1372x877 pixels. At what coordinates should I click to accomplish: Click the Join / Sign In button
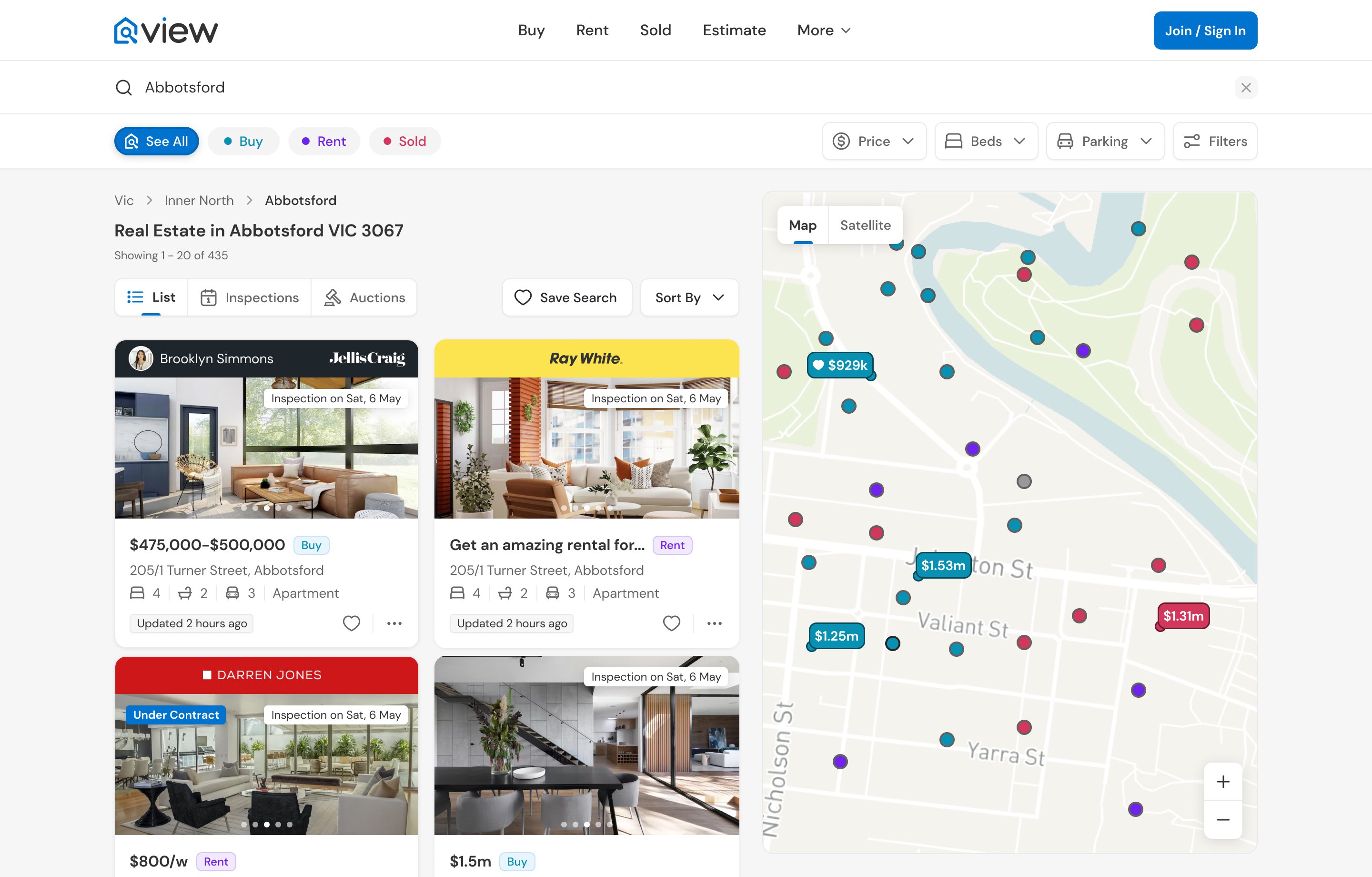[1205, 31]
